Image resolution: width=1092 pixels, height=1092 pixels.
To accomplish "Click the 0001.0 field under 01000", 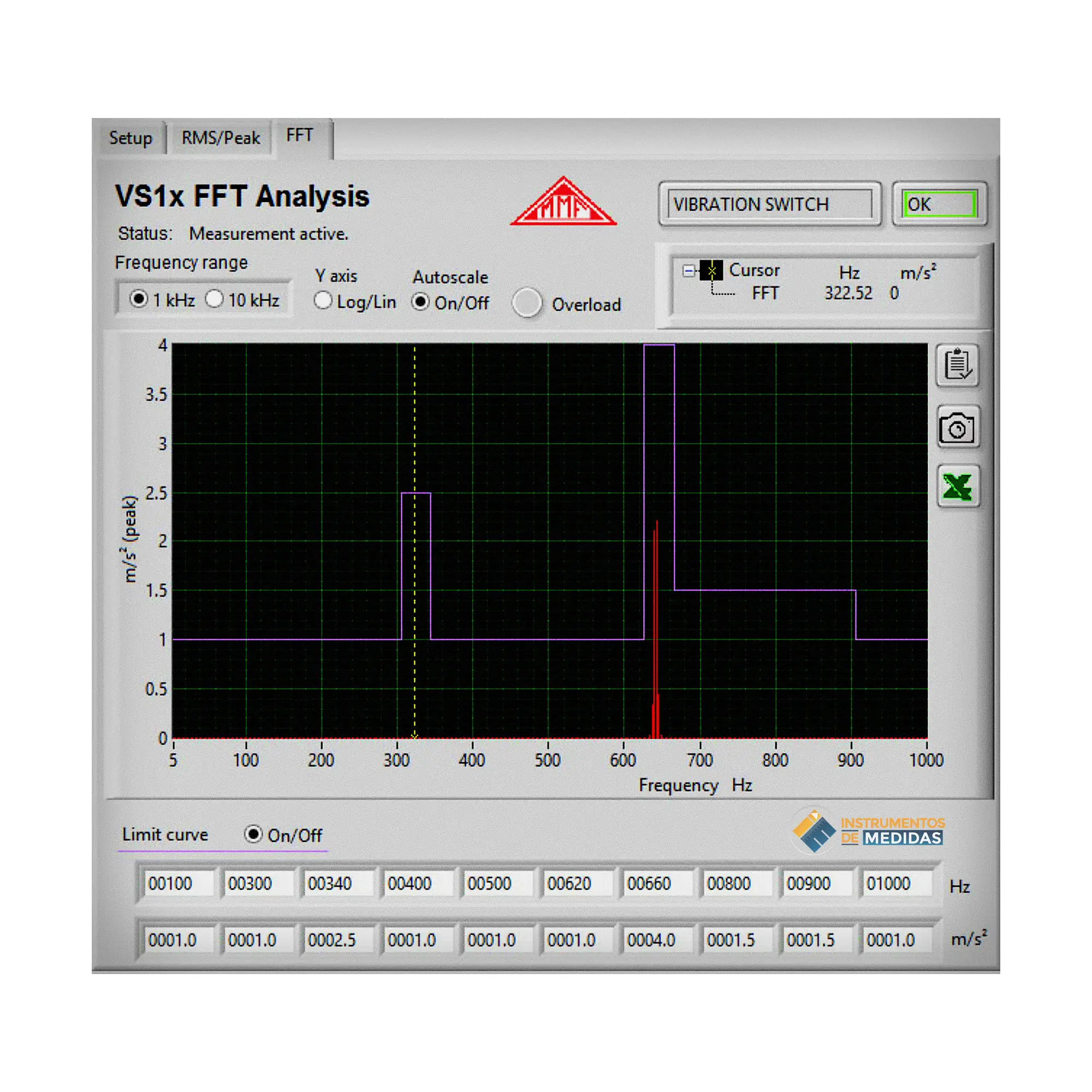I will tap(897, 940).
